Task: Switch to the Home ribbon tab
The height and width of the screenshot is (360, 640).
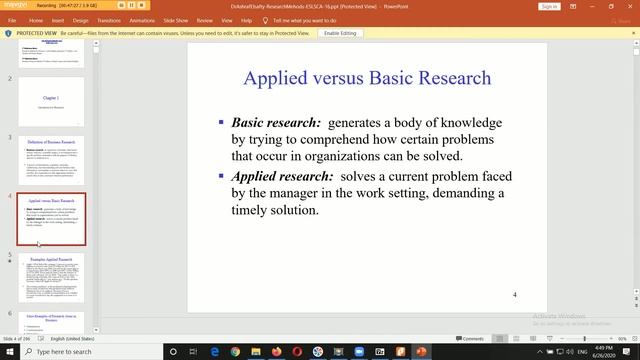Action: pyautogui.click(x=36, y=20)
